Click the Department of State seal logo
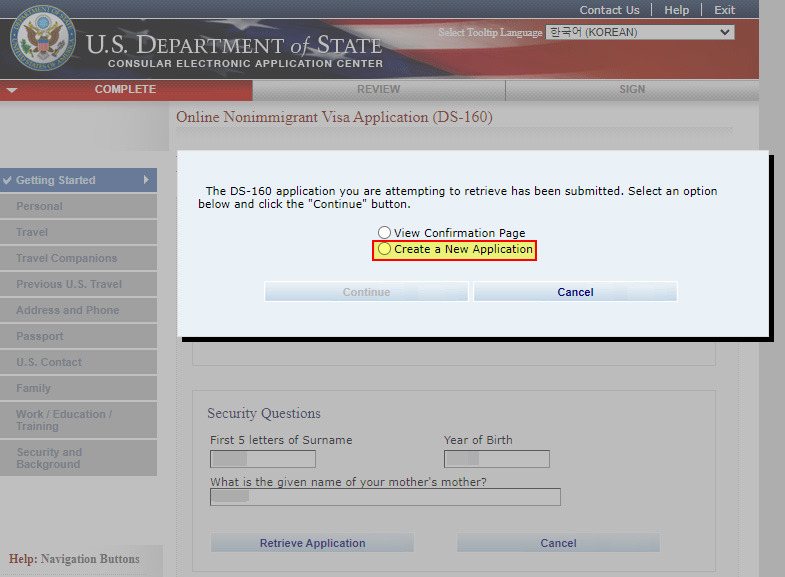This screenshot has height=577, width=785. [43, 38]
